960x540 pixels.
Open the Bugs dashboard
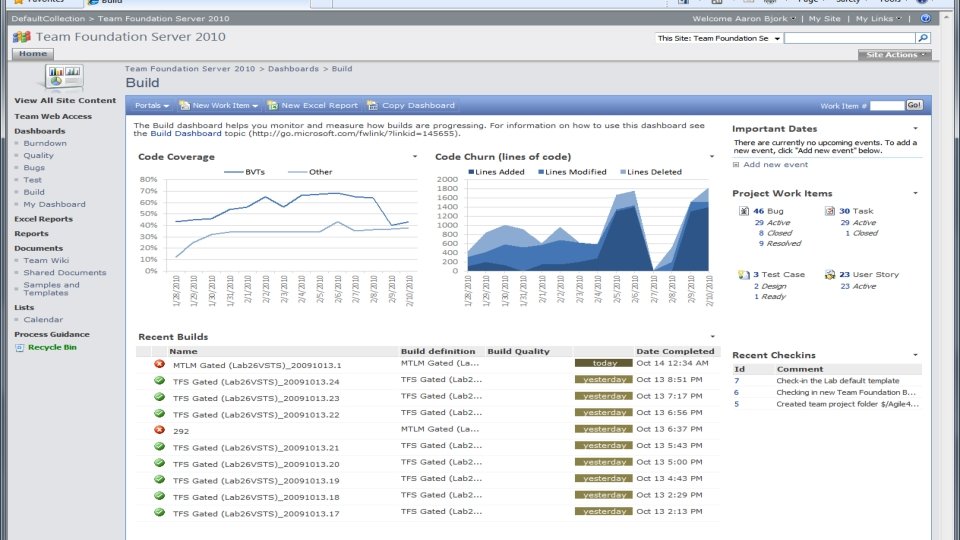coord(34,168)
